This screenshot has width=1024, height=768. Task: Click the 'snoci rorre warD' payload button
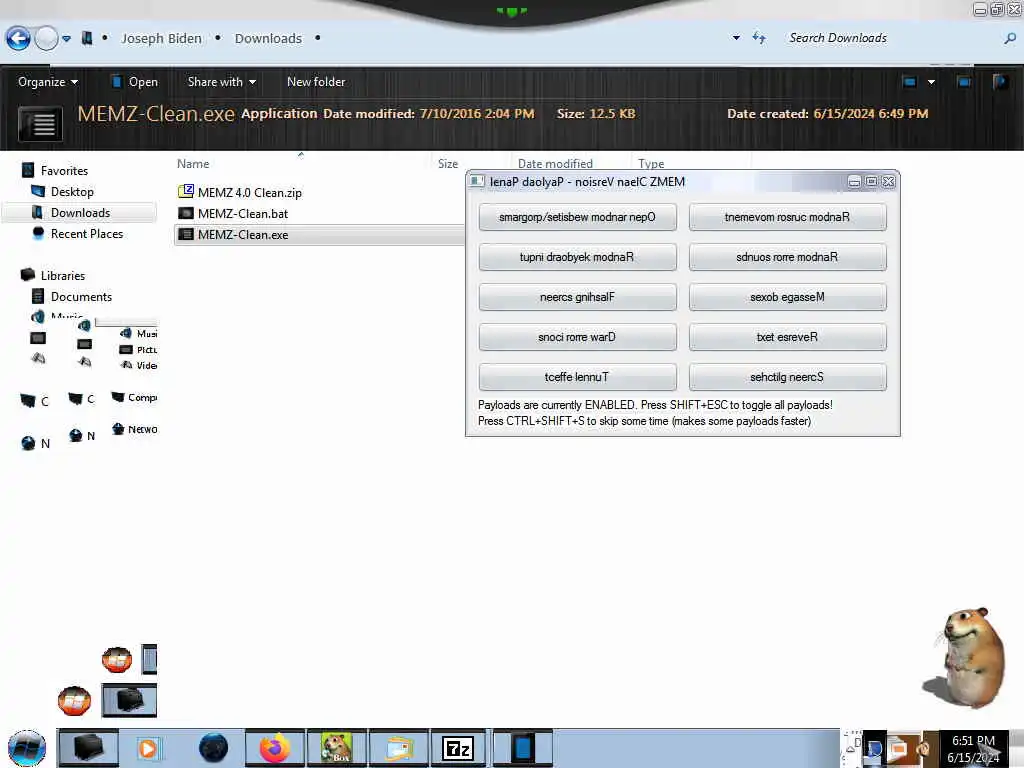point(577,337)
